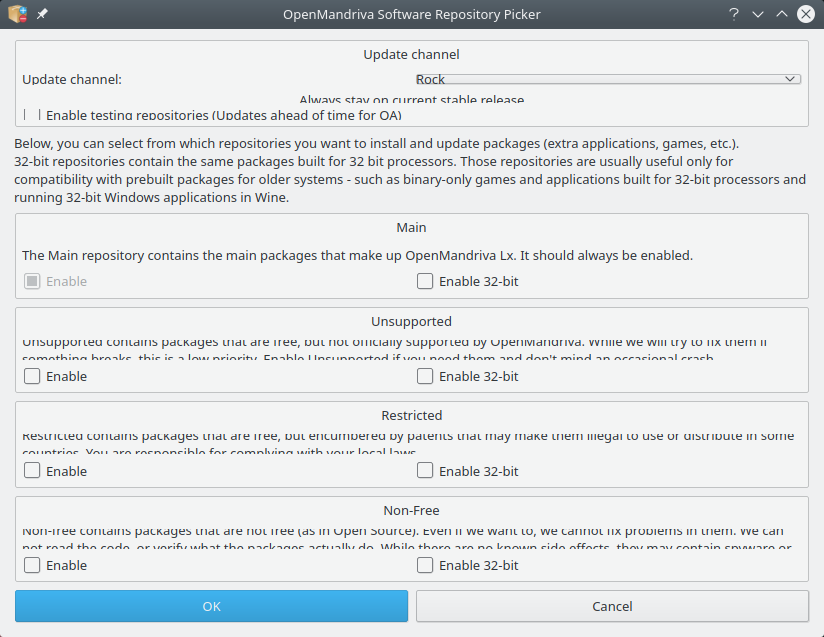Enable 32-bit for the Main repository
The width and height of the screenshot is (824, 637).
point(425,281)
